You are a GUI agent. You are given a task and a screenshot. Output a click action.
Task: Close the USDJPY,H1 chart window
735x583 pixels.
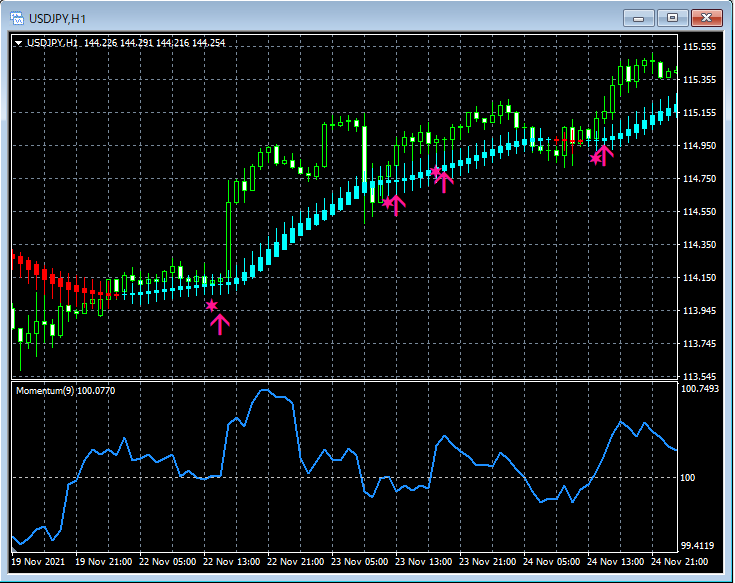pyautogui.click(x=707, y=18)
